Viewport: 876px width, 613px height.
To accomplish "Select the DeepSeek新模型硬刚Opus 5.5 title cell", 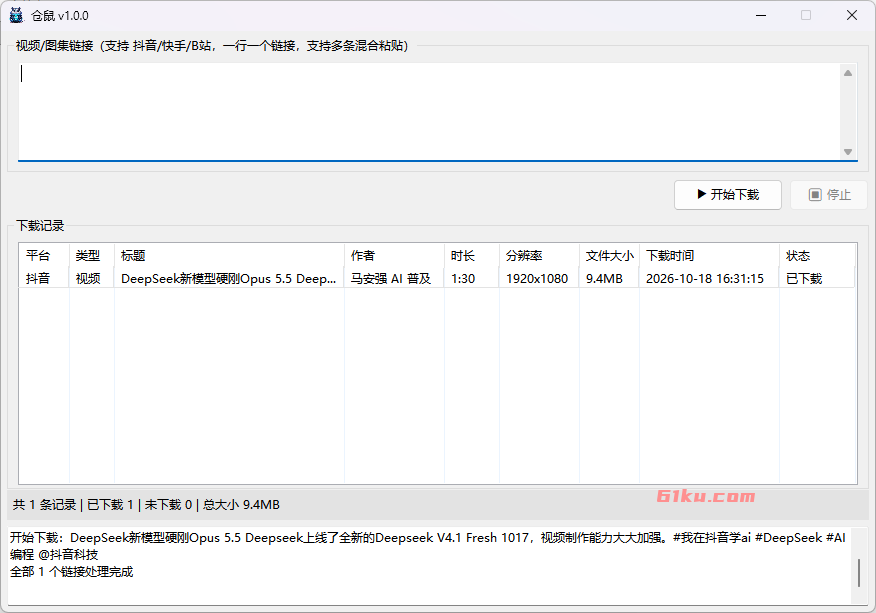I will pos(229,278).
